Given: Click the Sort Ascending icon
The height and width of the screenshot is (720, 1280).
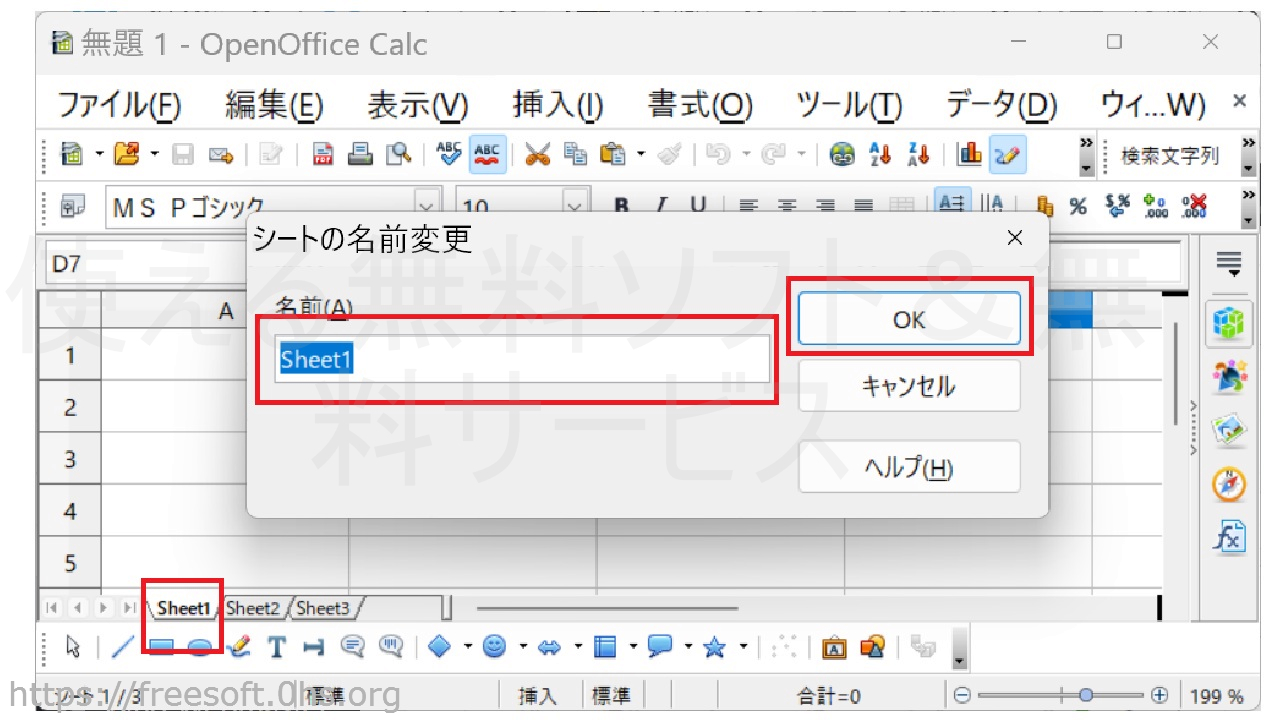Looking at the screenshot, I should tap(880, 155).
